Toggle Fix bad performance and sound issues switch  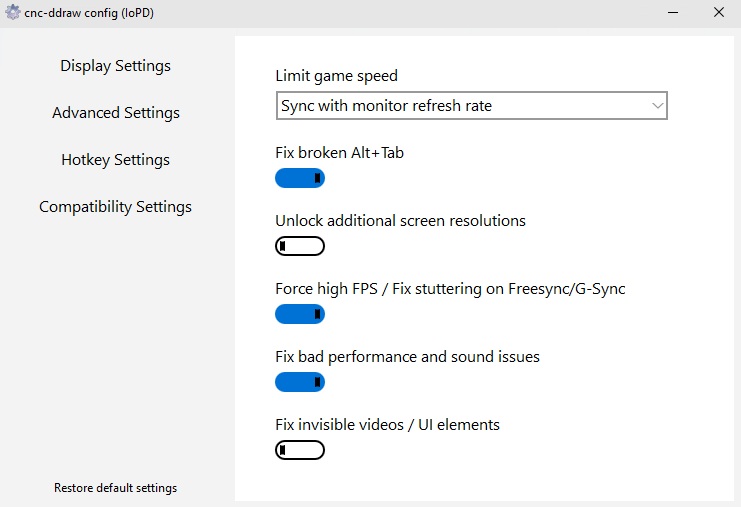300,382
